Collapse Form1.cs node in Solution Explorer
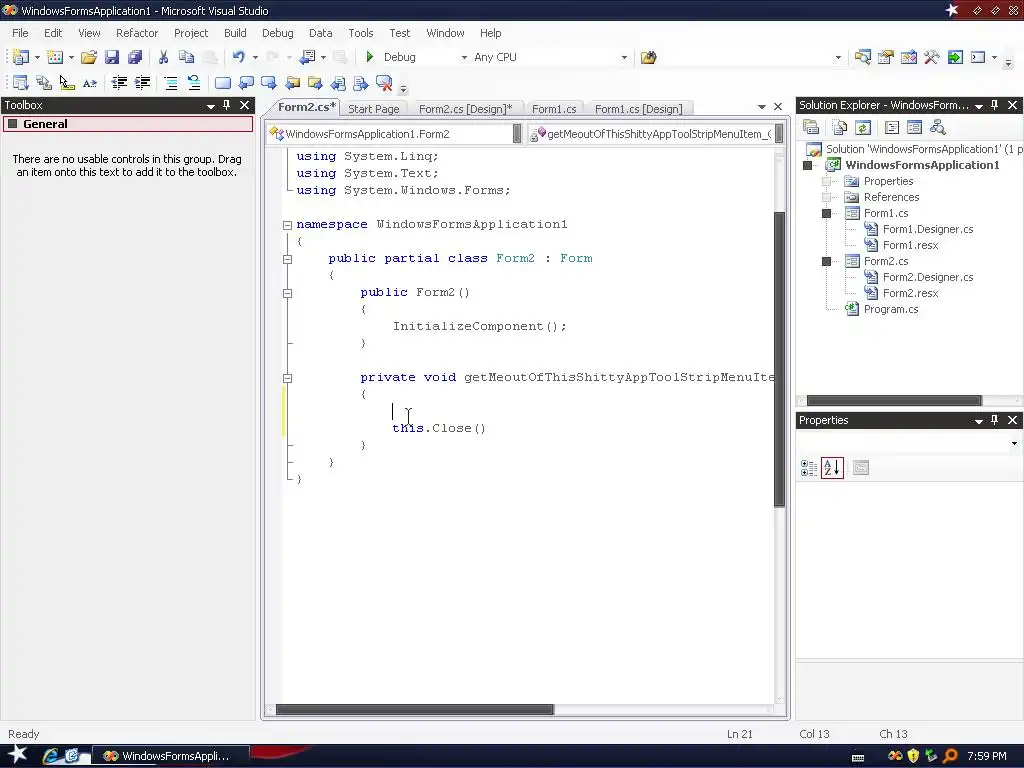The image size is (1024, 768). (x=827, y=214)
